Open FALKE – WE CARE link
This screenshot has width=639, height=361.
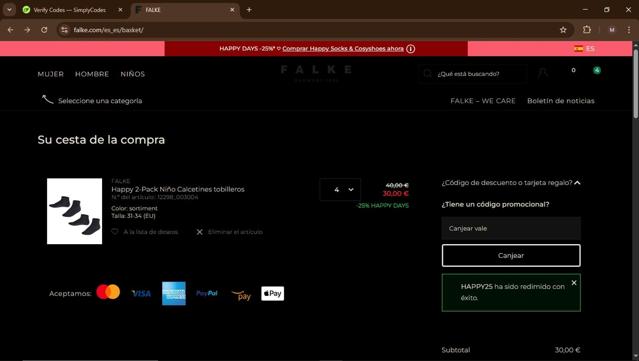(x=483, y=101)
